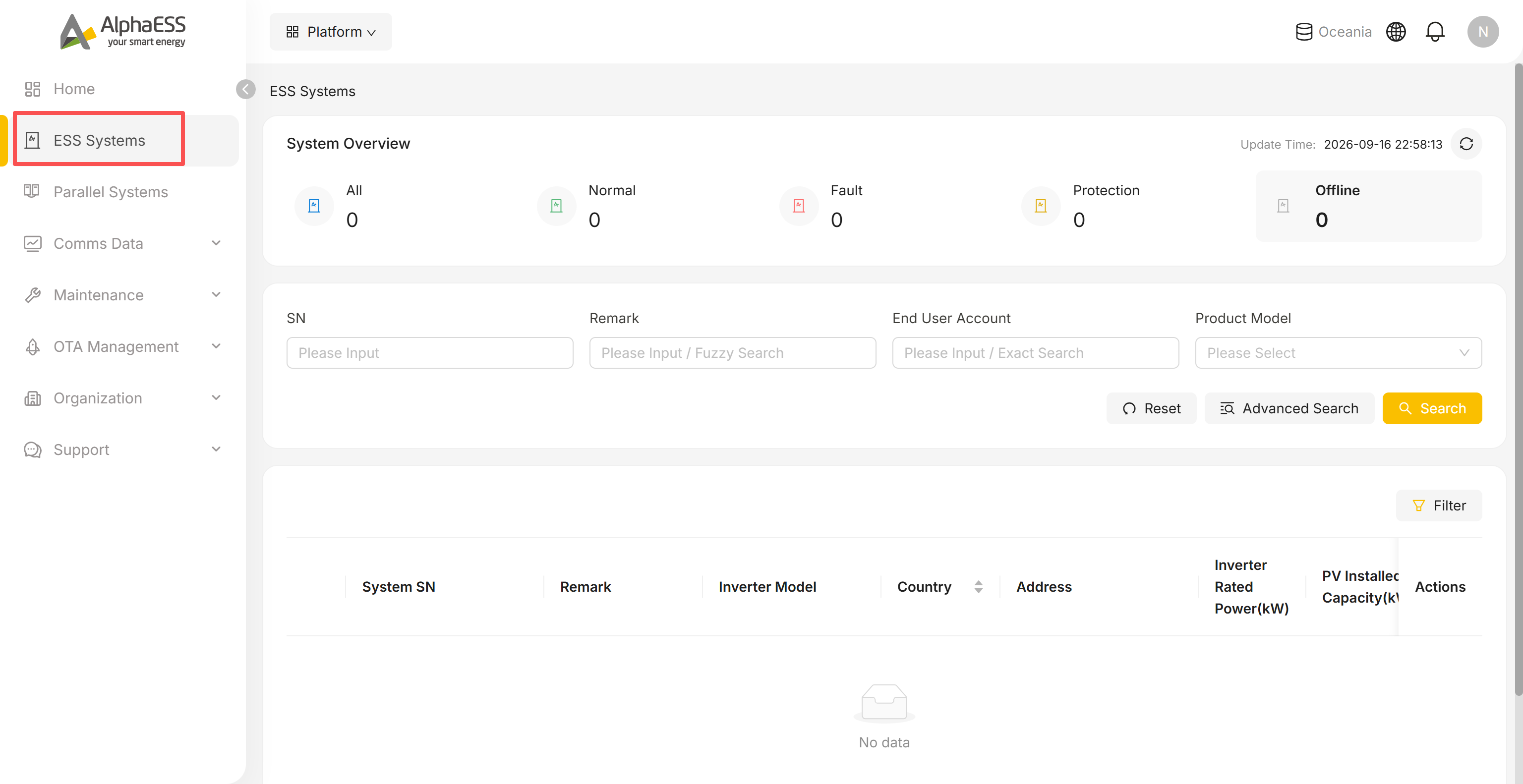1523x784 pixels.
Task: Open the Platform dropdown
Action: (331, 32)
